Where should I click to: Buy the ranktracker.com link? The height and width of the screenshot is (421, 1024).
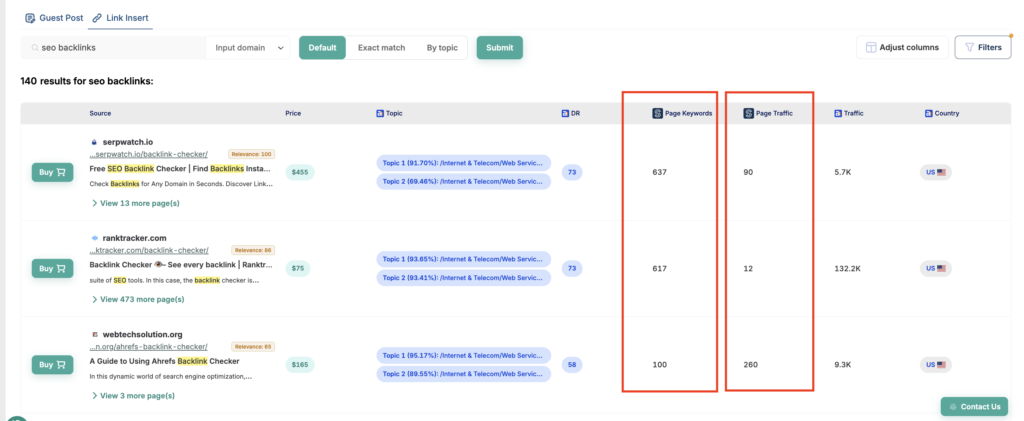(x=52, y=268)
